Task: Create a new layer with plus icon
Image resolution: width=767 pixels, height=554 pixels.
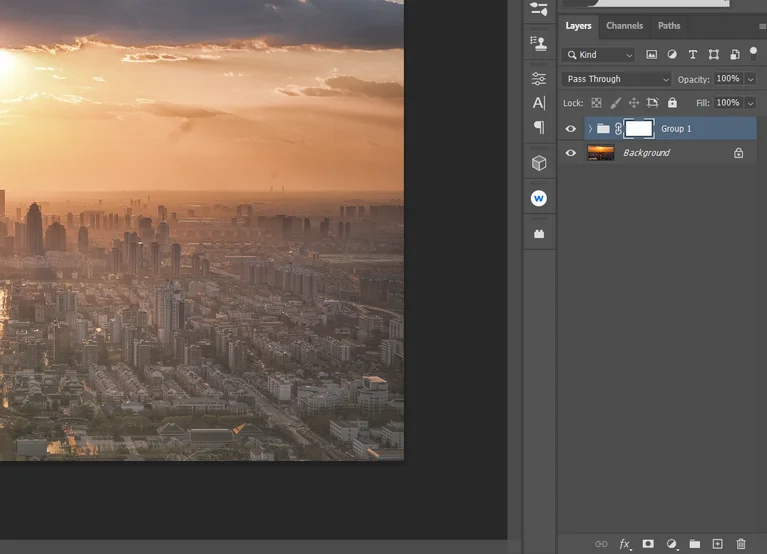Action: click(x=717, y=544)
